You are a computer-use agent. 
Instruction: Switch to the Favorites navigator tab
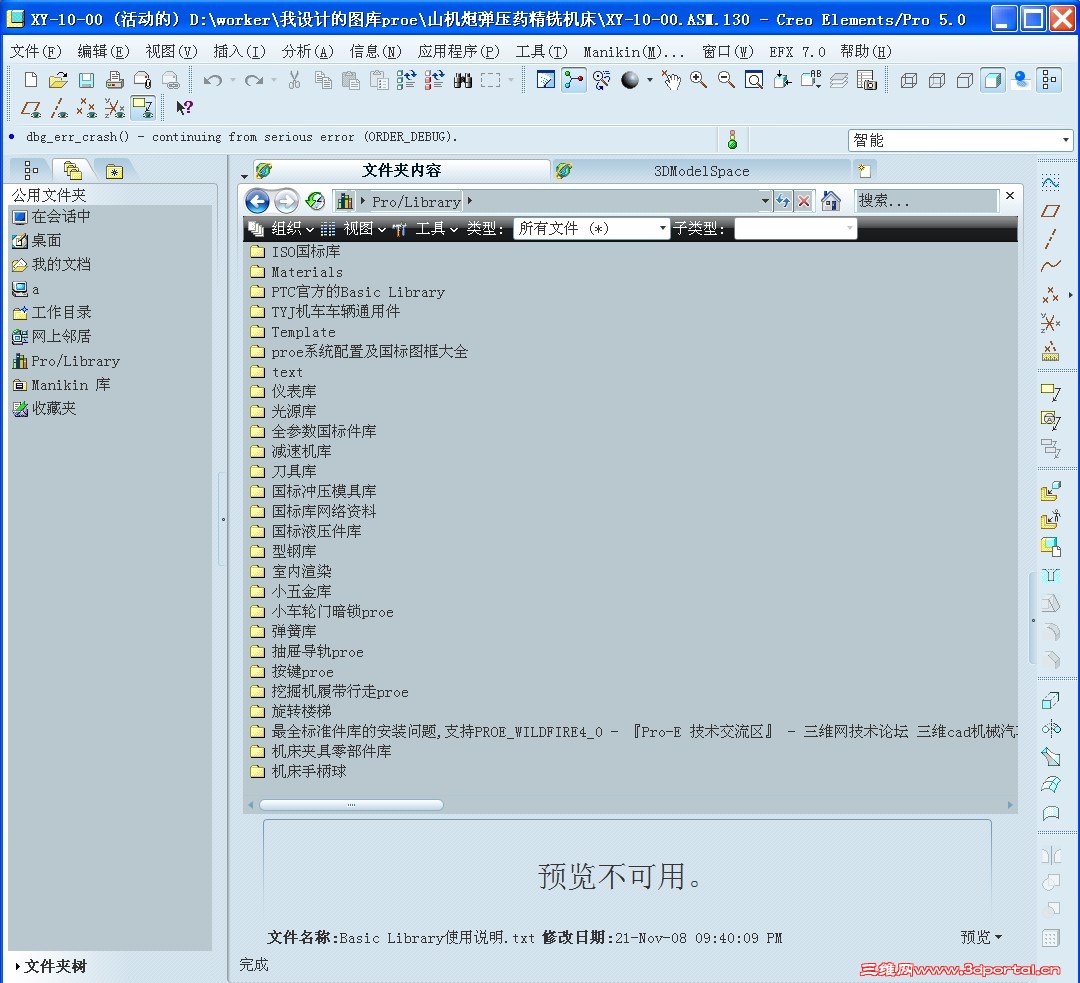pyautogui.click(x=114, y=170)
